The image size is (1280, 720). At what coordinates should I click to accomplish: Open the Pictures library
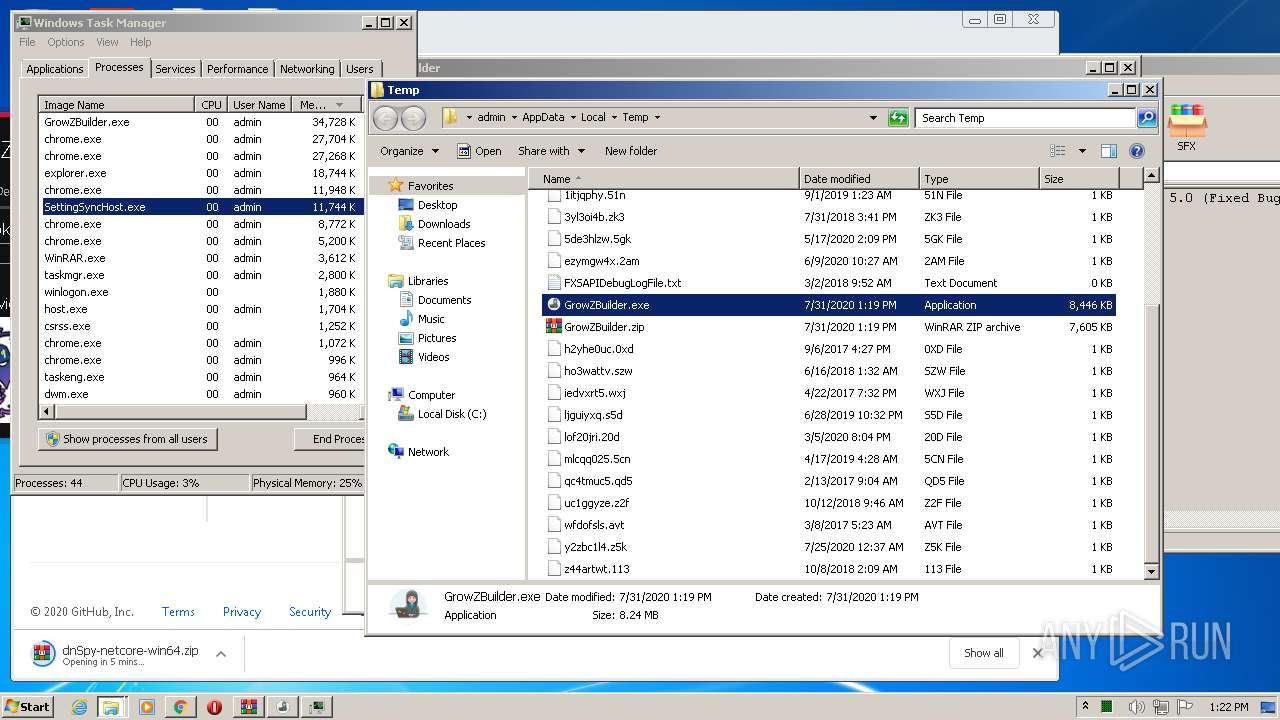(x=437, y=338)
